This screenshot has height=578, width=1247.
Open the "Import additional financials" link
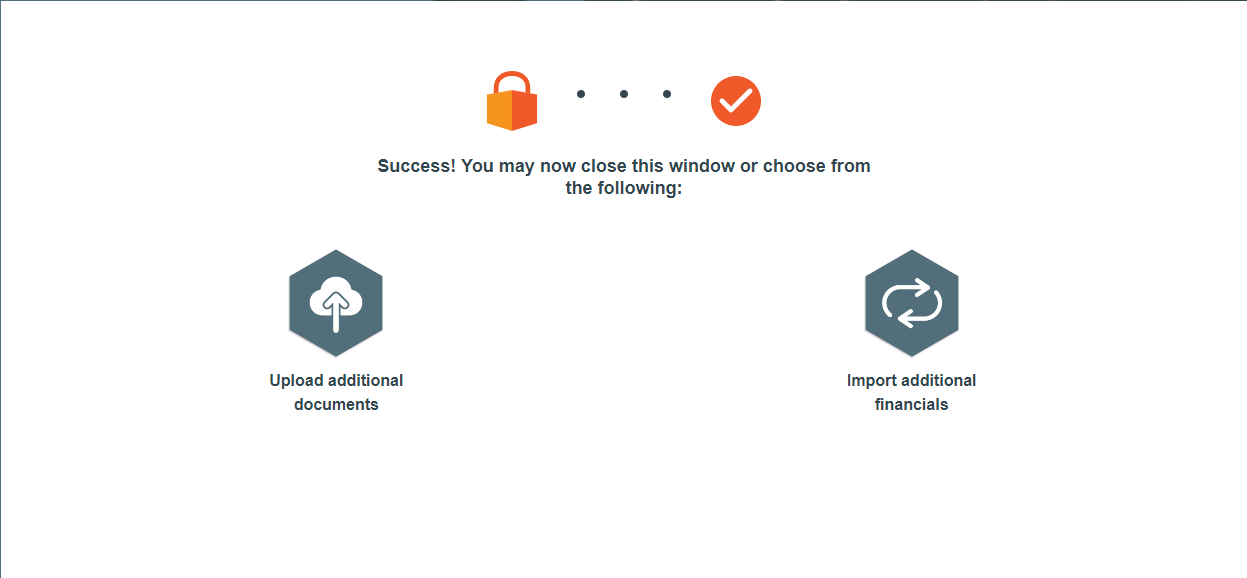[911, 392]
